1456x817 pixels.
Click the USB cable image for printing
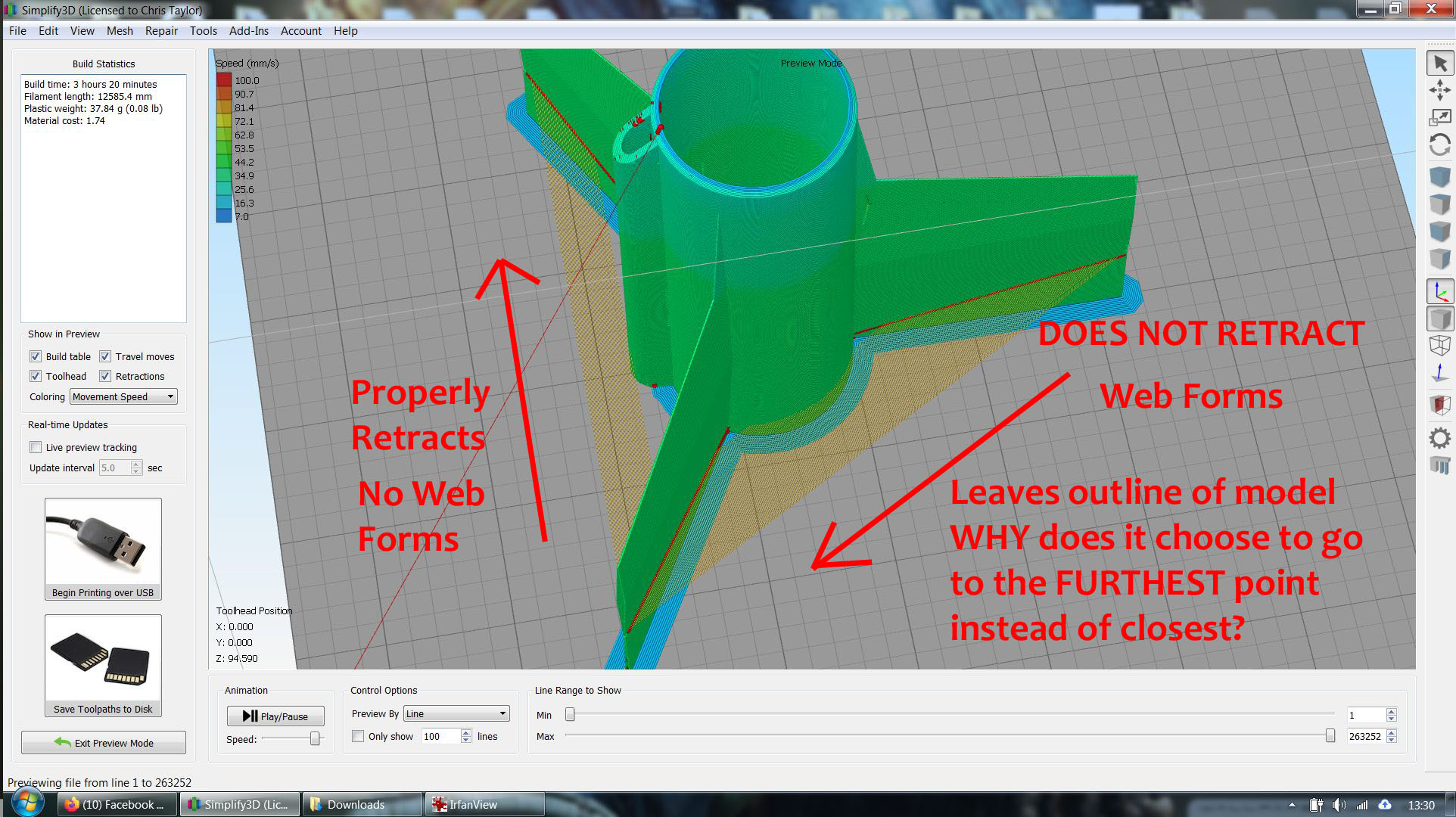103,542
